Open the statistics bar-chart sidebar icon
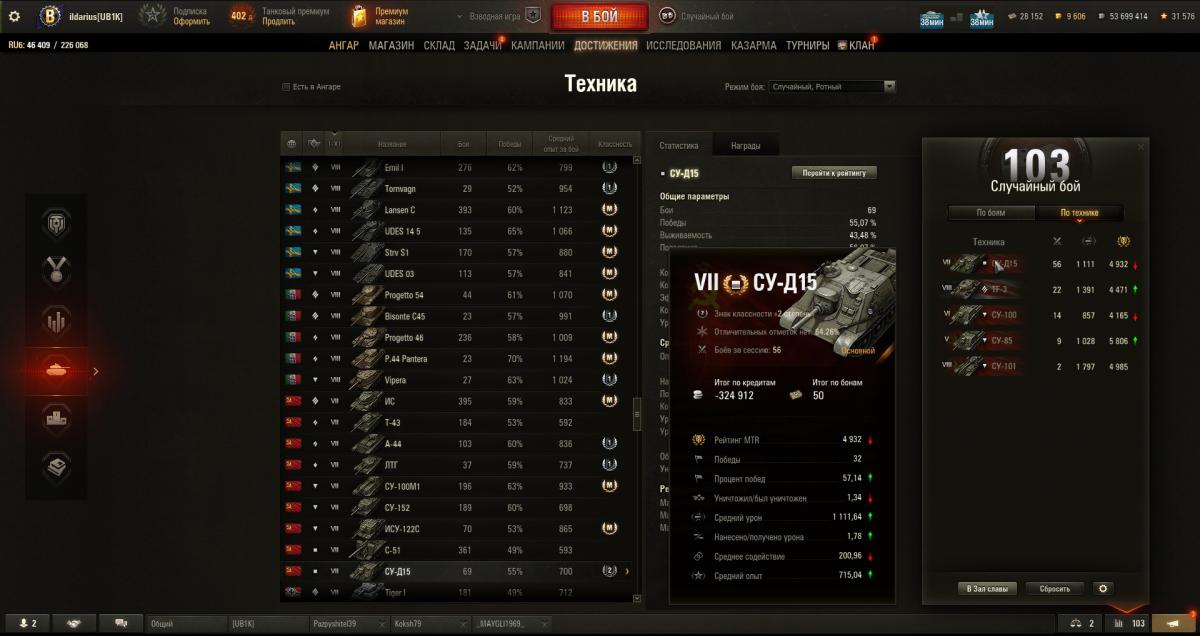 point(56,322)
